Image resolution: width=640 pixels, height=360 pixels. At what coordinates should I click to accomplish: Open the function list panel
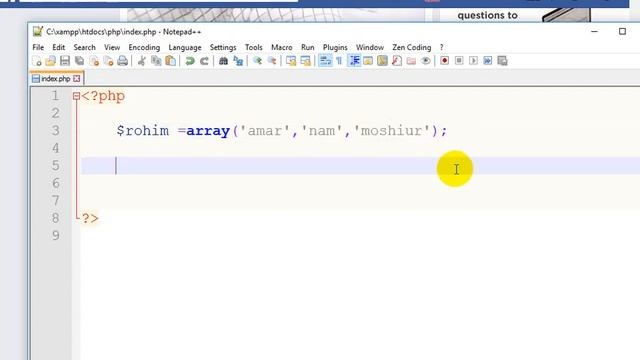pyautogui.click(x=397, y=61)
